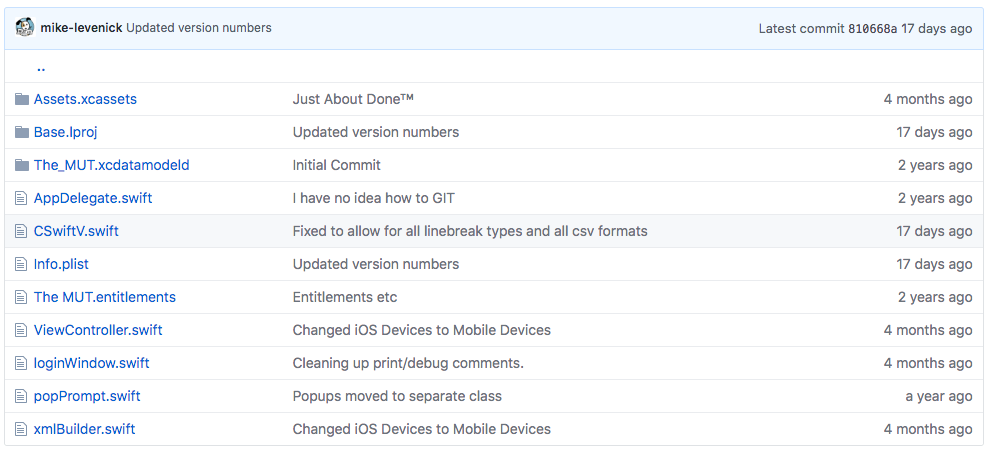Viewport: 989px width, 452px height.
Task: Open 'Updated version numbers' commit for Base.lproj
Action: [x=376, y=132]
